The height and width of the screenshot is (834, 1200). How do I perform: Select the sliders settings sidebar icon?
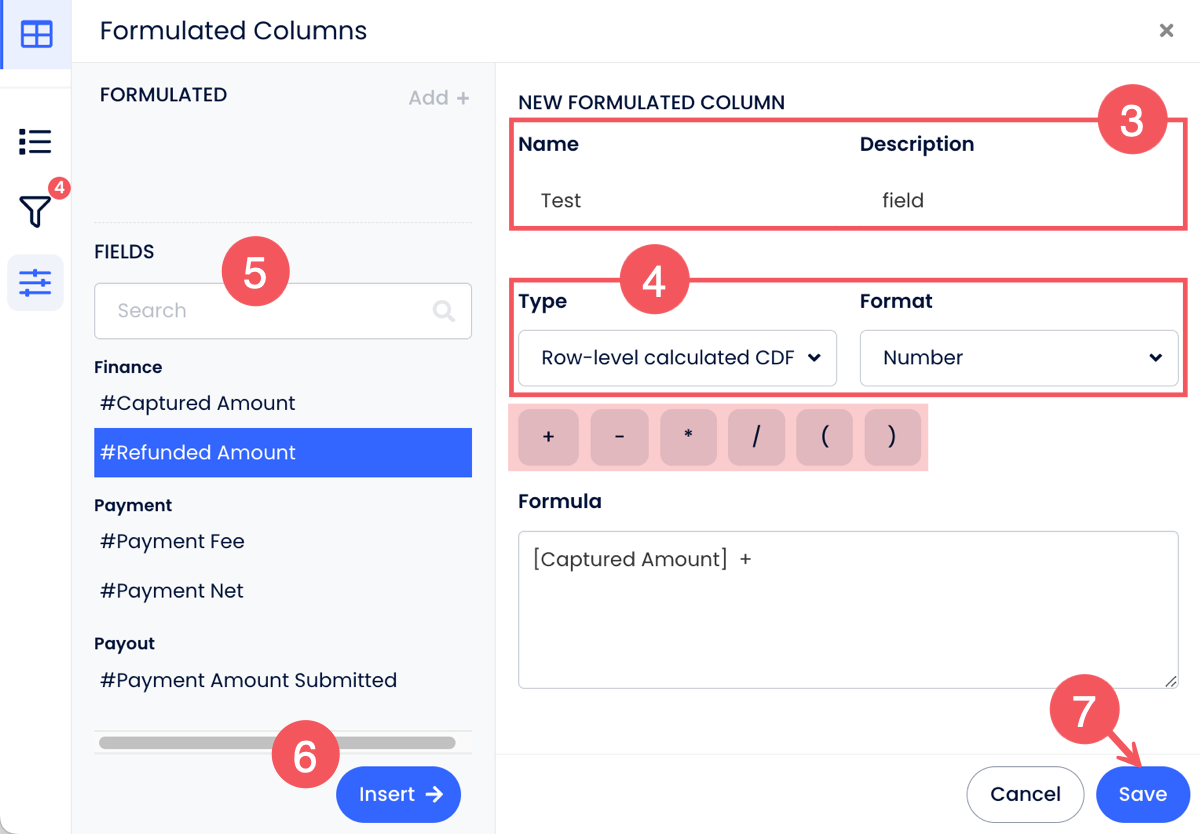(x=35, y=283)
